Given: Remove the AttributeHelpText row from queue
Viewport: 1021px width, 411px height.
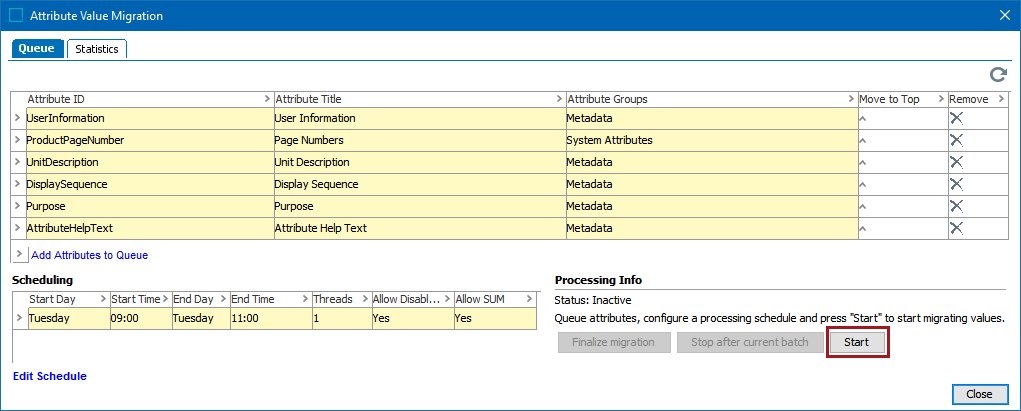Looking at the screenshot, I should [956, 228].
